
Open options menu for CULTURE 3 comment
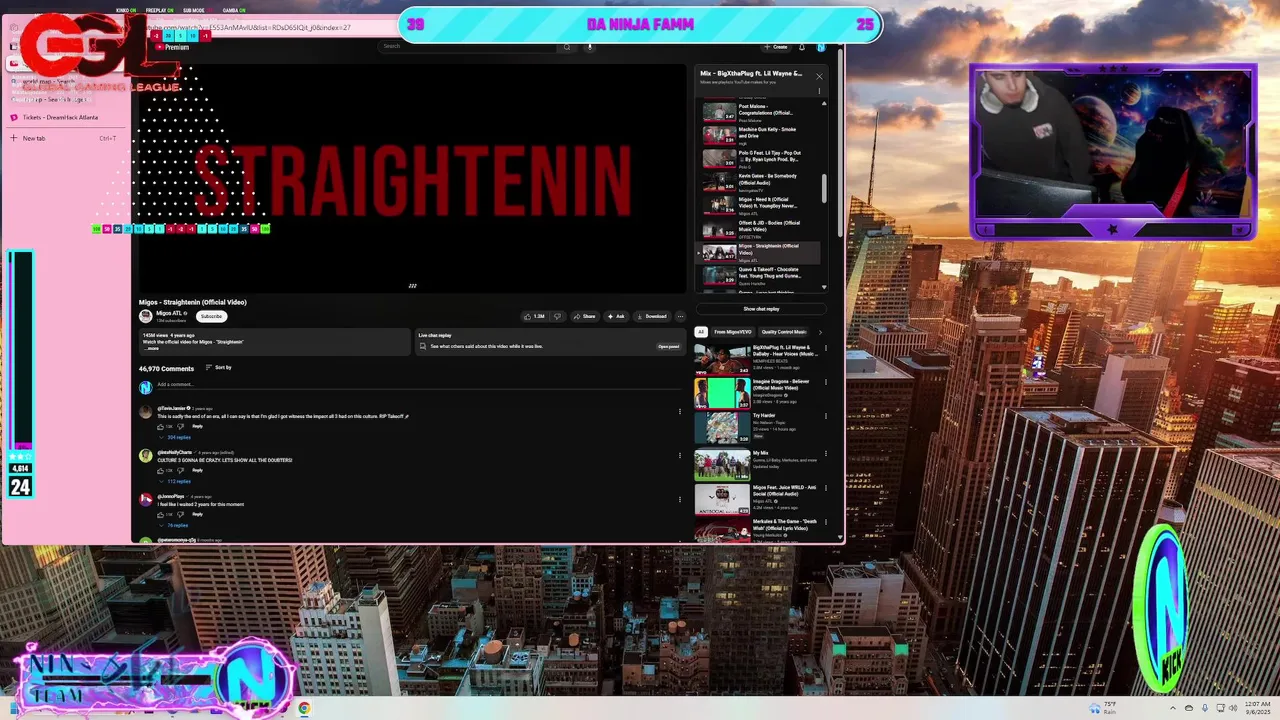680,455
